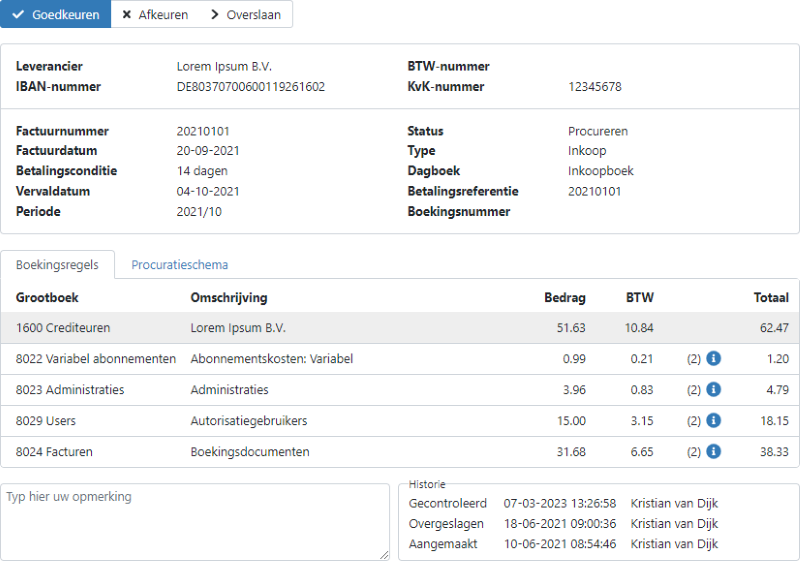Image resolution: width=800 pixels, height=561 pixels.
Task: Click into the opmerking text field
Action: click(195, 521)
